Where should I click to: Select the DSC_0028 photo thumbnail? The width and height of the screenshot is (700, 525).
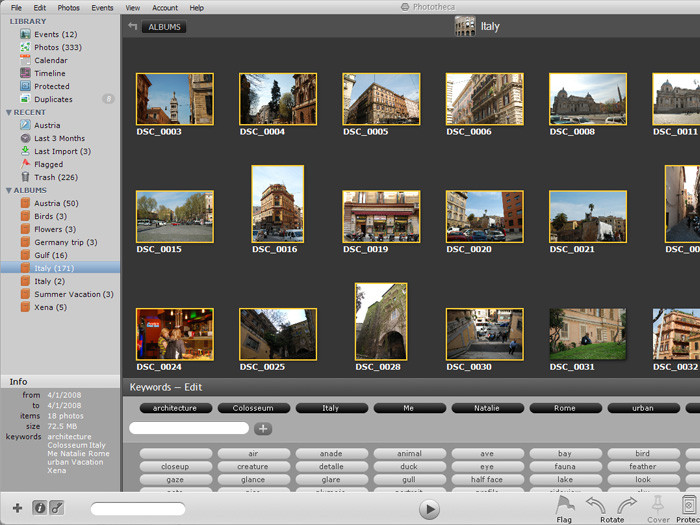pos(381,321)
